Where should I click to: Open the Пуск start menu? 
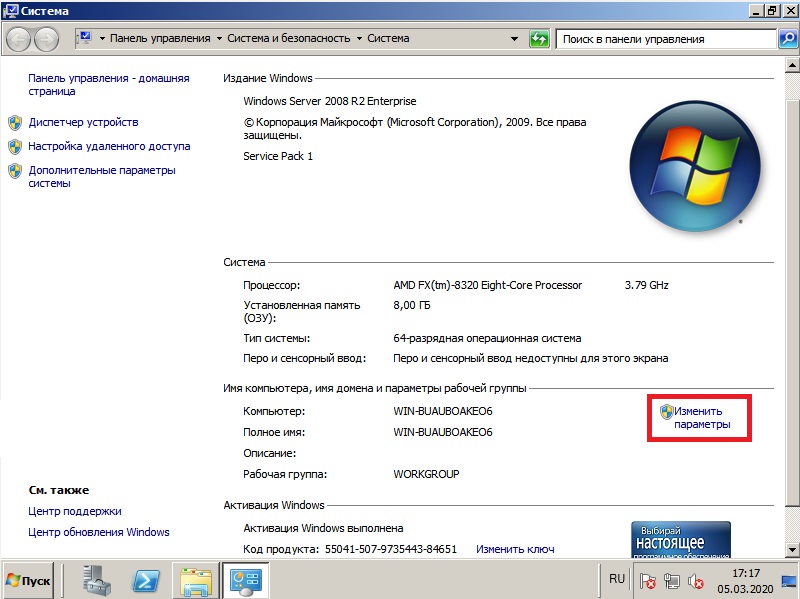tap(28, 581)
